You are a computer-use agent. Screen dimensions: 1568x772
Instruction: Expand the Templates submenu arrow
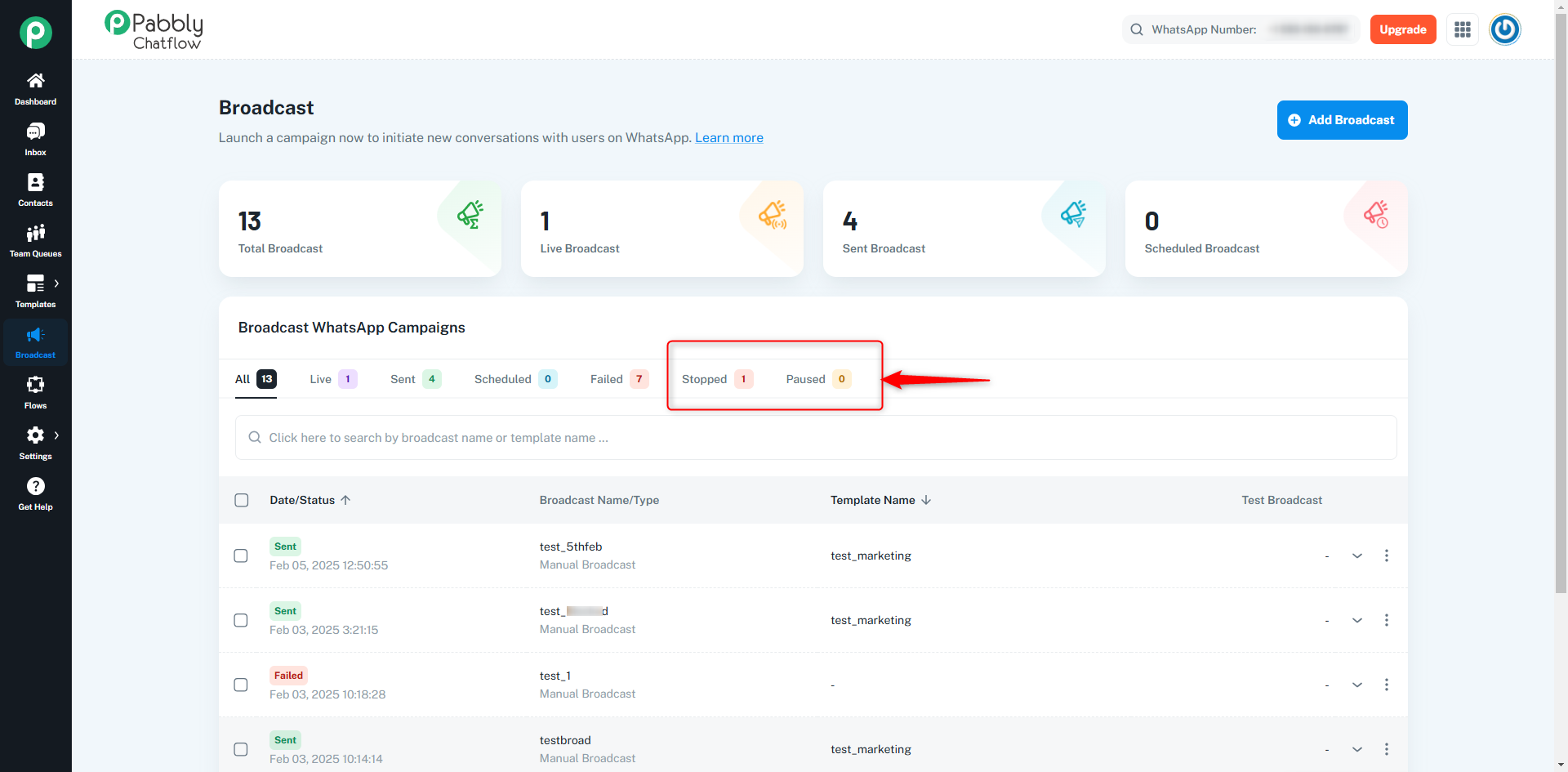click(x=56, y=283)
